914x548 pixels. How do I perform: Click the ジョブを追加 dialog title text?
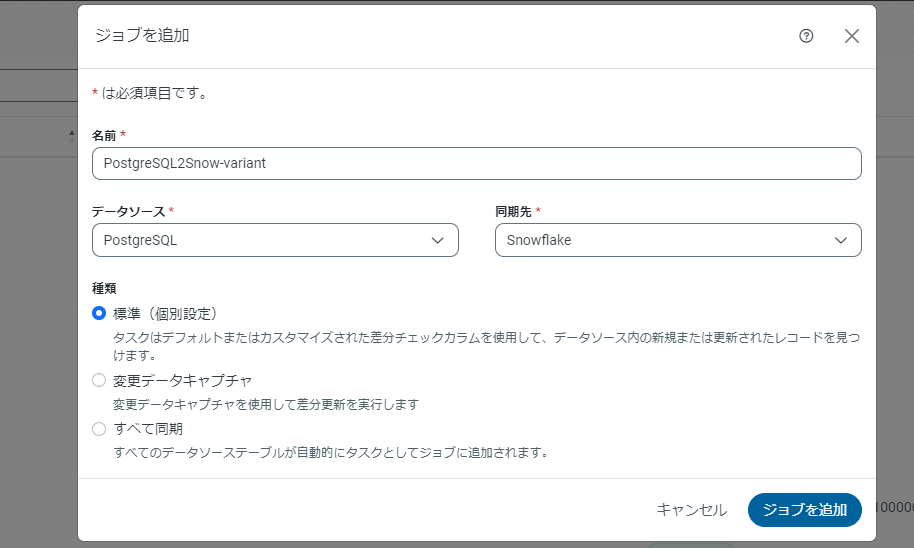[142, 36]
